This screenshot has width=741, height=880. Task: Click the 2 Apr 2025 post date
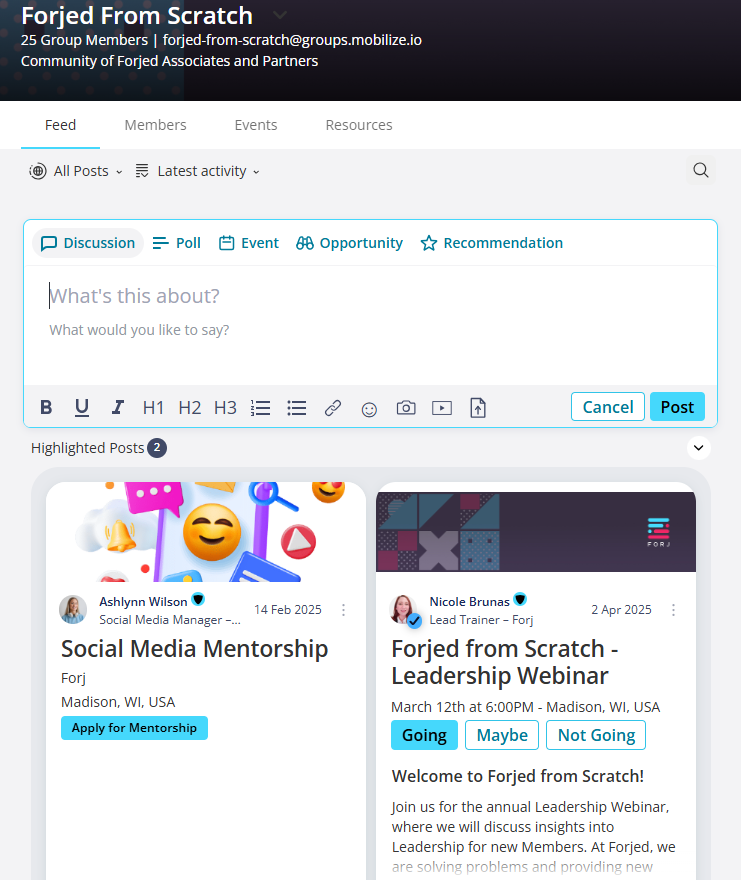(x=621, y=609)
